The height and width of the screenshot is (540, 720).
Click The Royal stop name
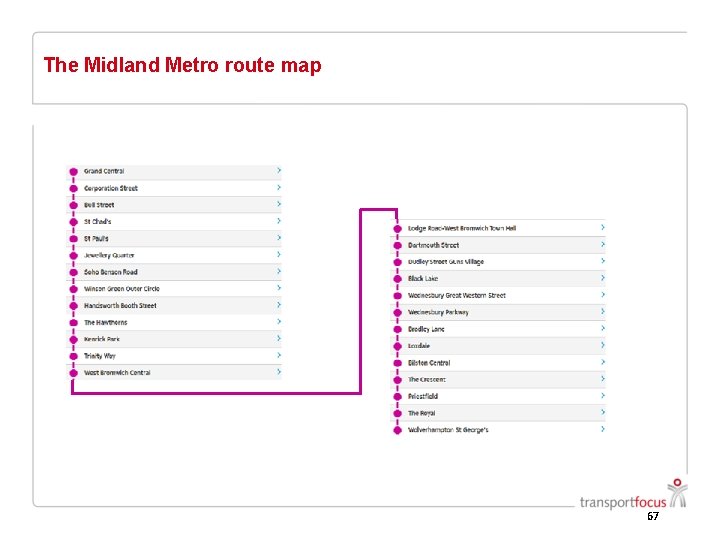tap(422, 413)
